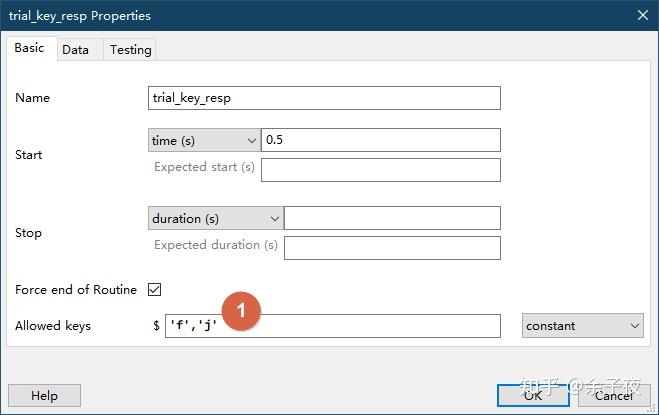Screen dimensions: 659x415
Task: Click the Expected duration (s) field
Action: (392, 247)
